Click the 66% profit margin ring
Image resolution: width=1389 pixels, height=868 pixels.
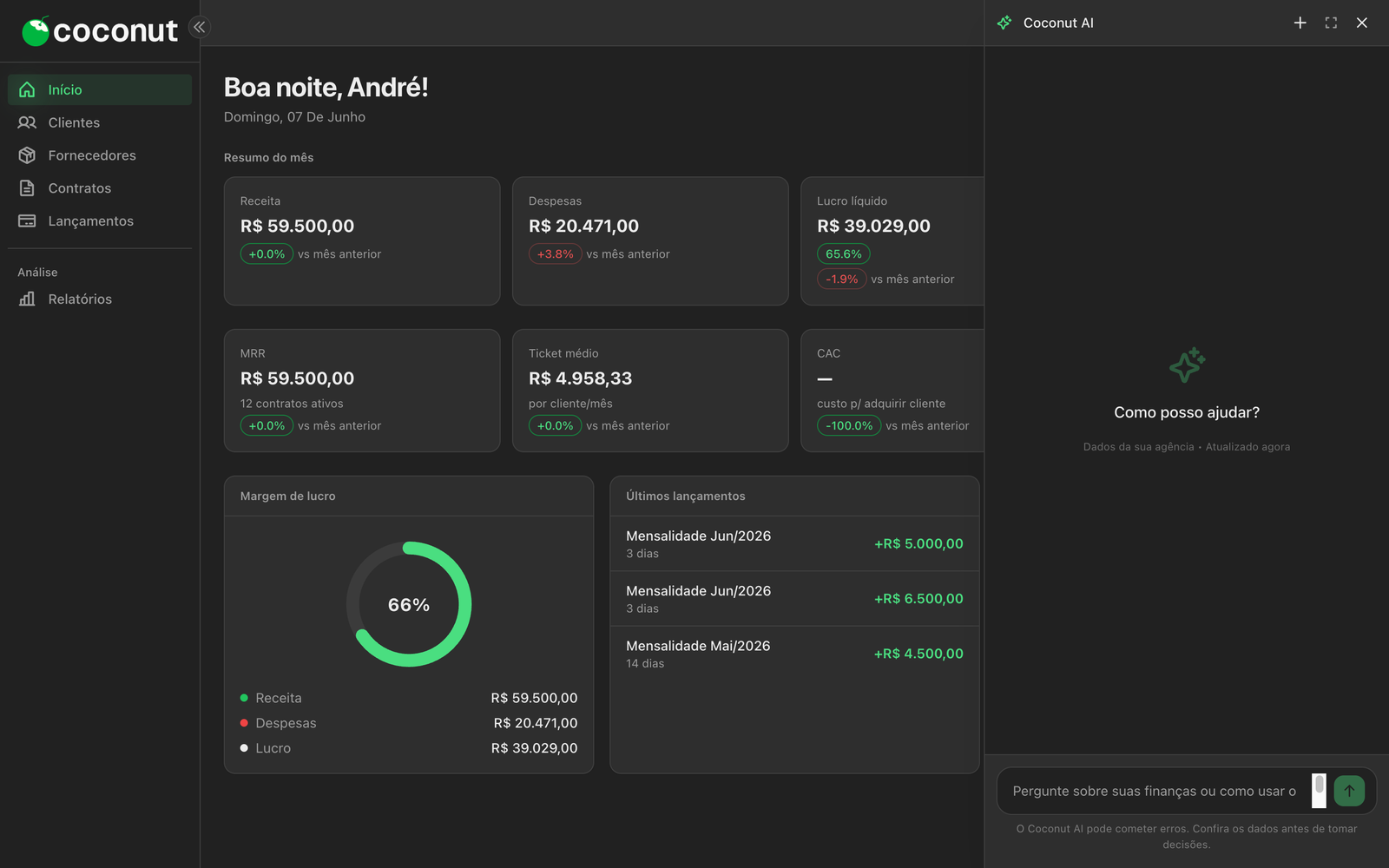coord(409,604)
